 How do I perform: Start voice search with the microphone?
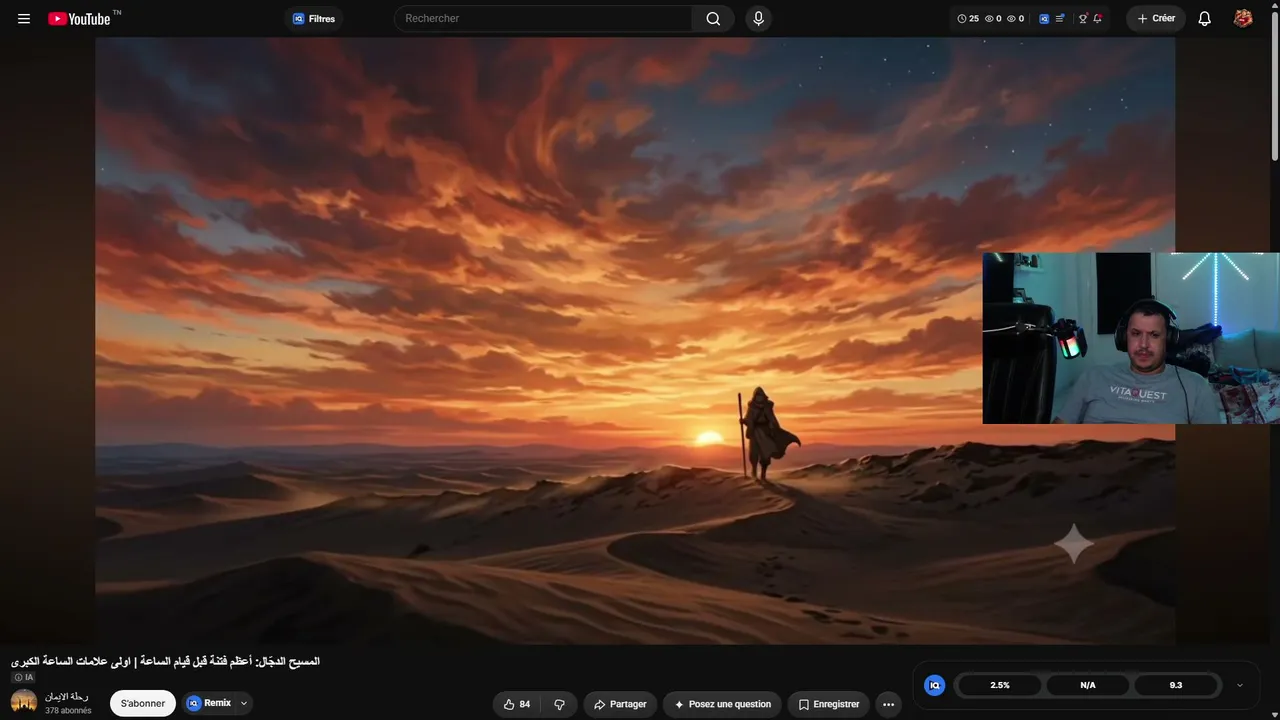[759, 19]
